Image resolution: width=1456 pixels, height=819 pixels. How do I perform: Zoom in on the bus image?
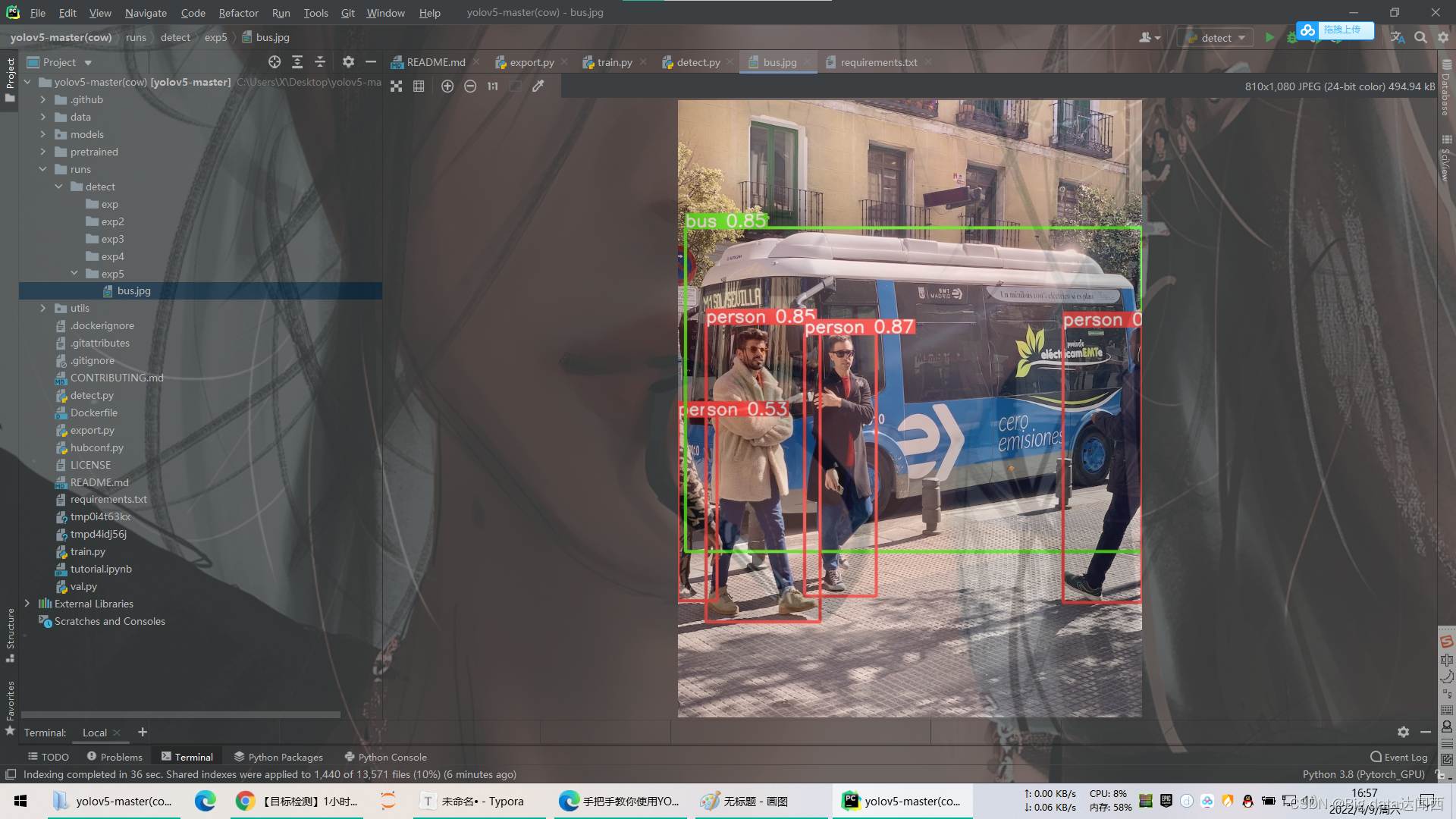(x=447, y=86)
